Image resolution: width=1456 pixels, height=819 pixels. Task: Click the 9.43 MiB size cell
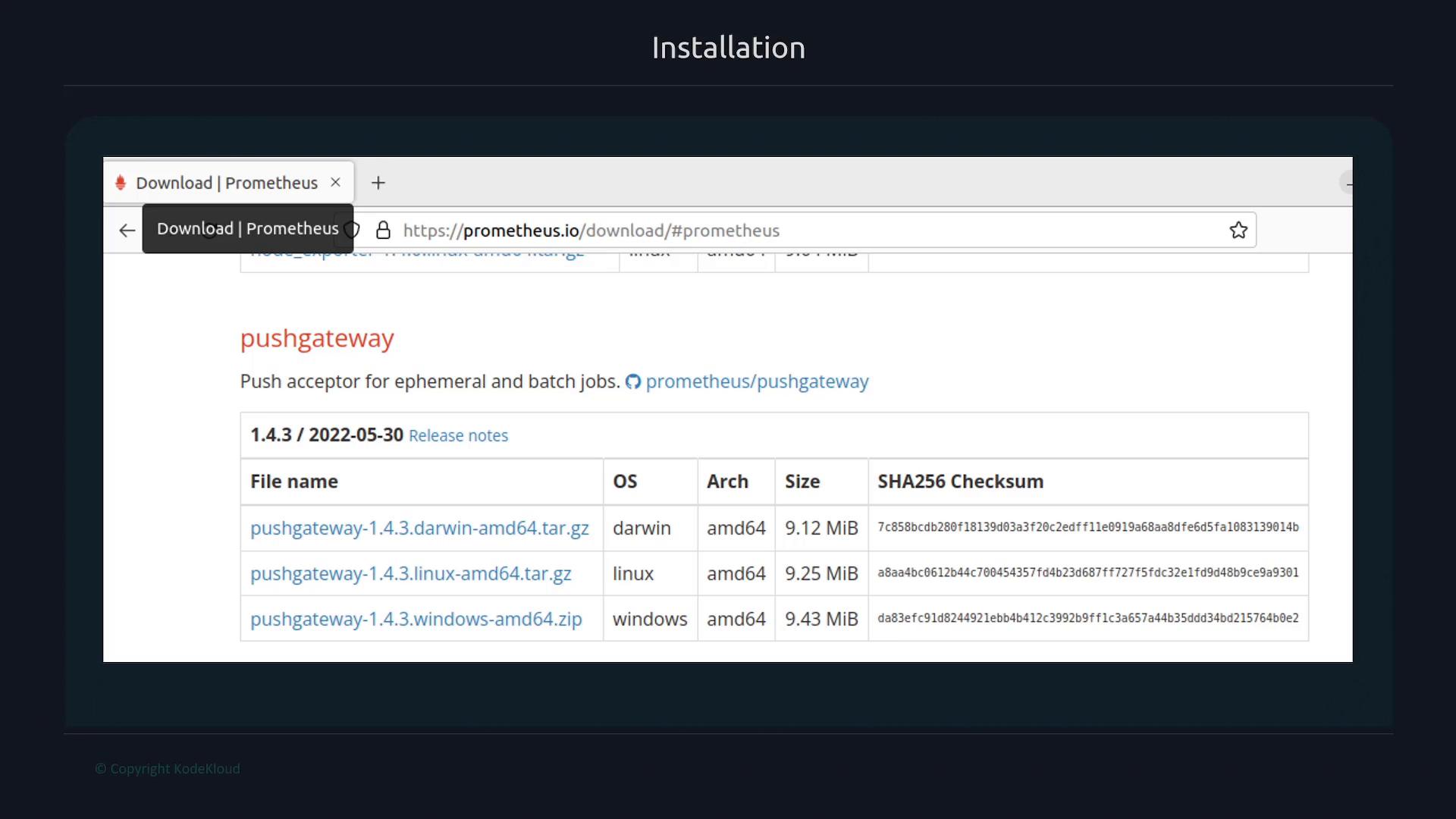[x=821, y=620]
